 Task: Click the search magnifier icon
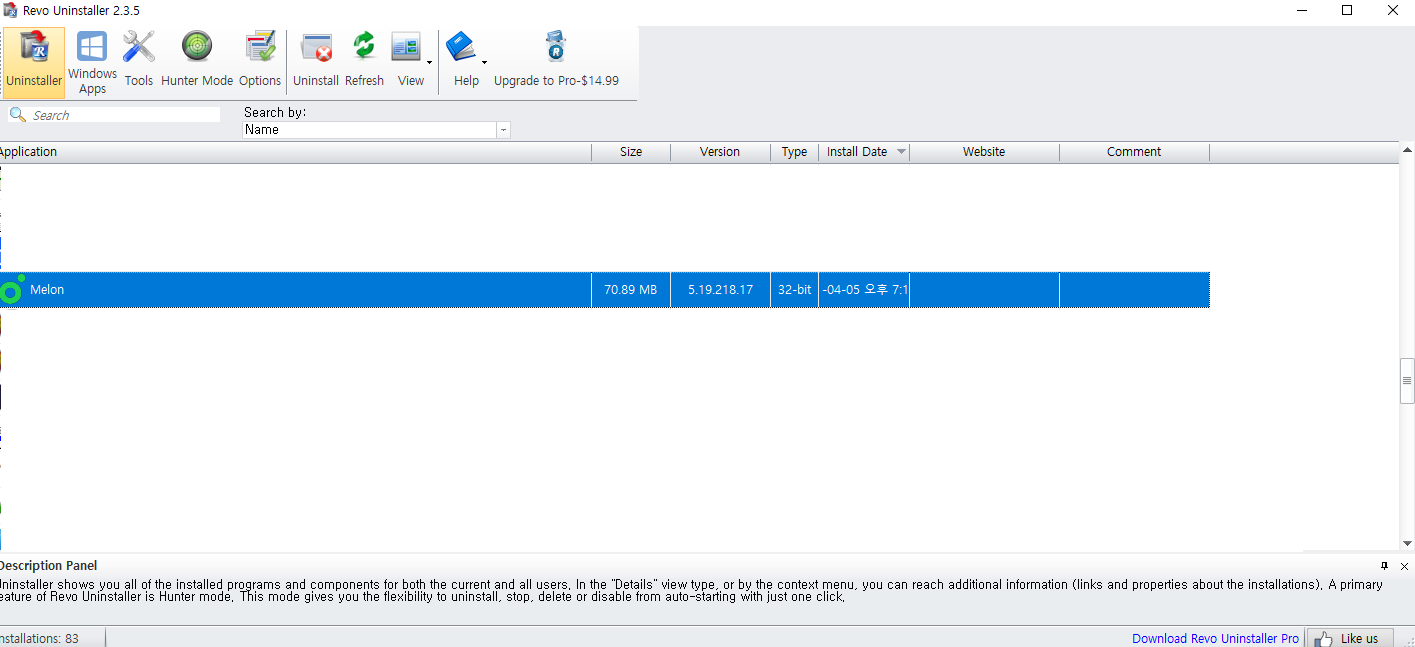click(x=17, y=115)
